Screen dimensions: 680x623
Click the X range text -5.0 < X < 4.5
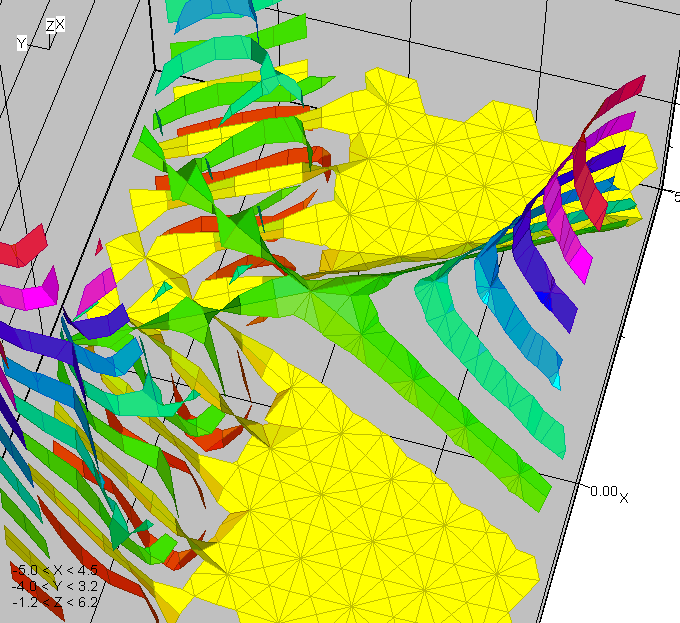click(x=54, y=571)
